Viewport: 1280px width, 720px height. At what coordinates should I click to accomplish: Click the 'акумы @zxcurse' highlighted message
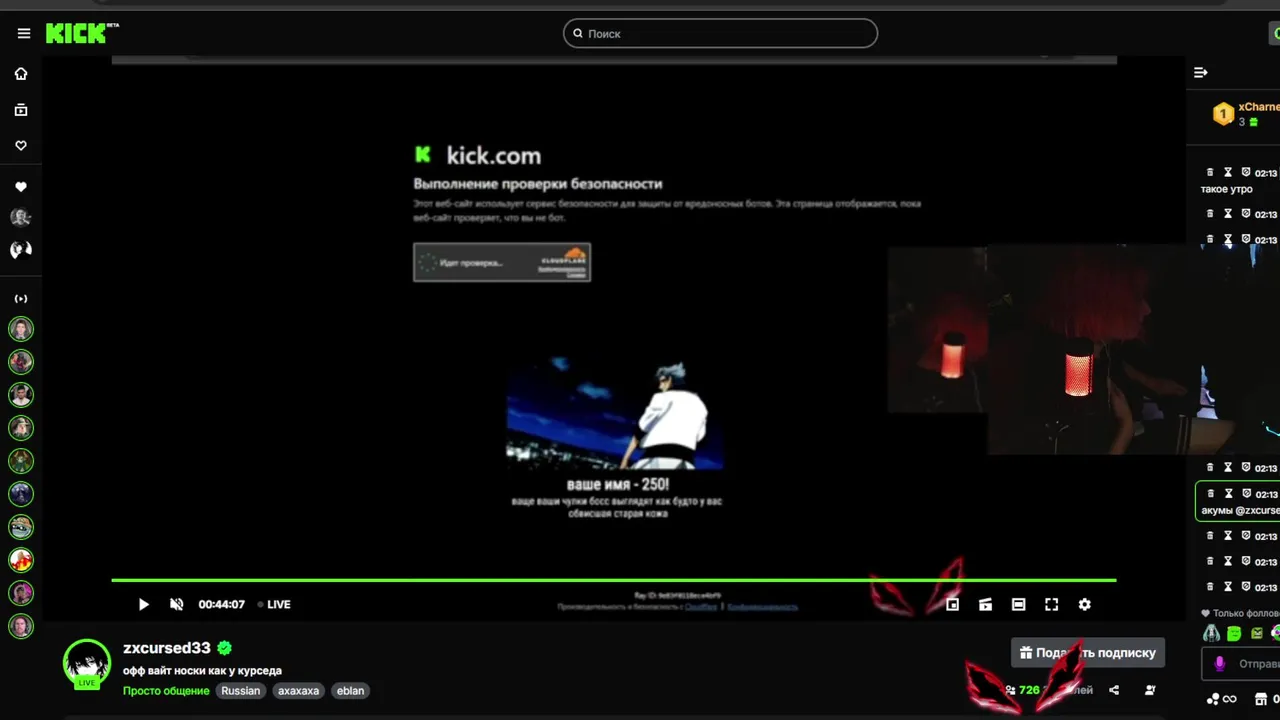1238,501
